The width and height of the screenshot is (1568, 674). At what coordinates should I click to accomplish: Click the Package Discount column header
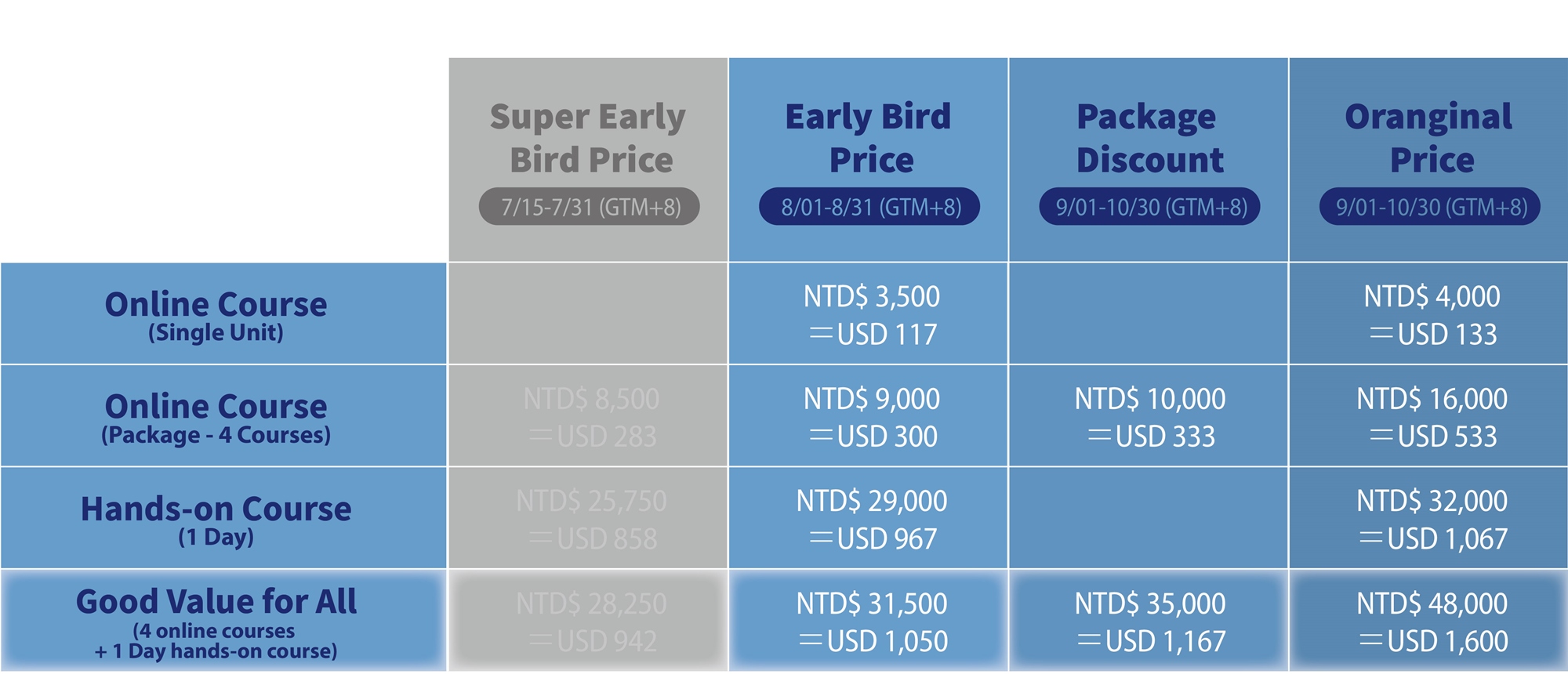coord(1149,138)
